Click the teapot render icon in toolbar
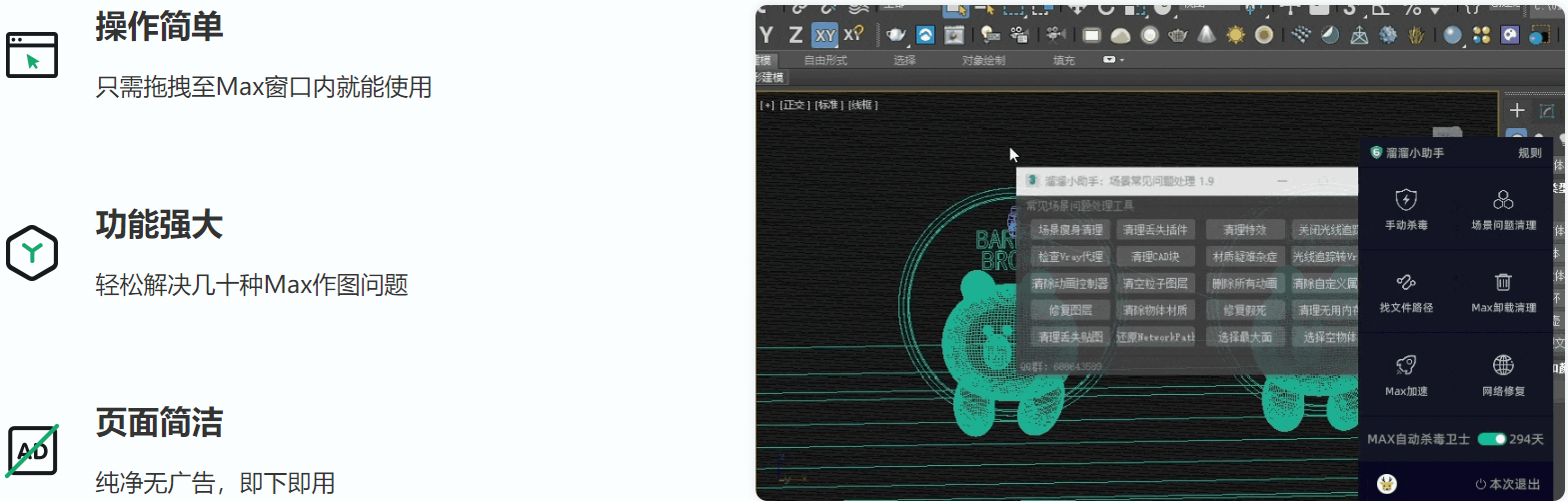This screenshot has height=501, width=1568. tap(896, 35)
